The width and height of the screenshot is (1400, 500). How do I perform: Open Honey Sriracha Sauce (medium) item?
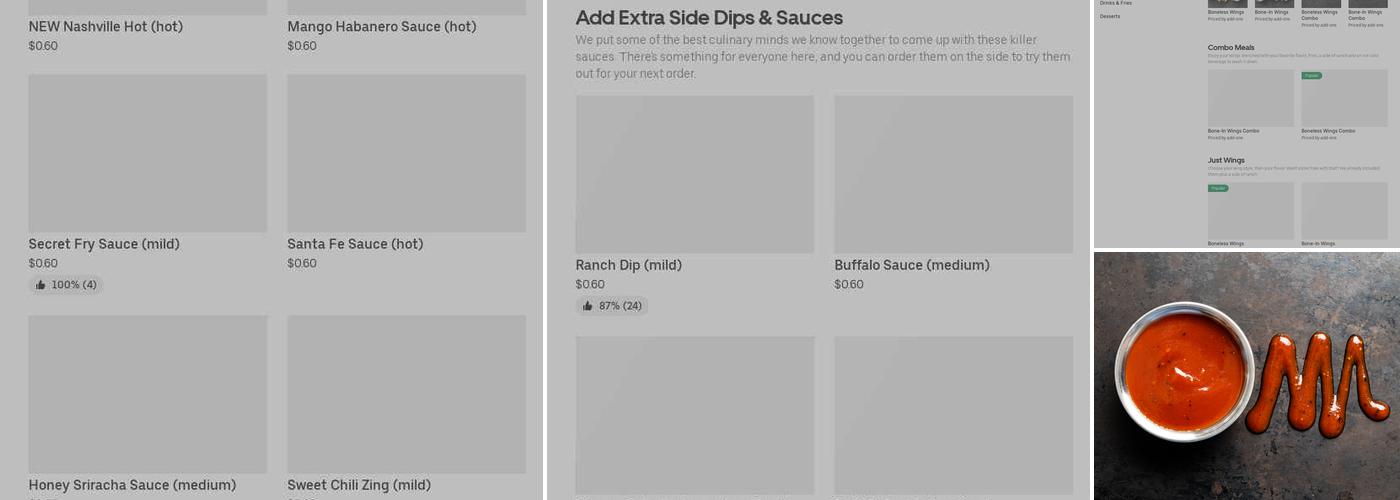(x=132, y=485)
